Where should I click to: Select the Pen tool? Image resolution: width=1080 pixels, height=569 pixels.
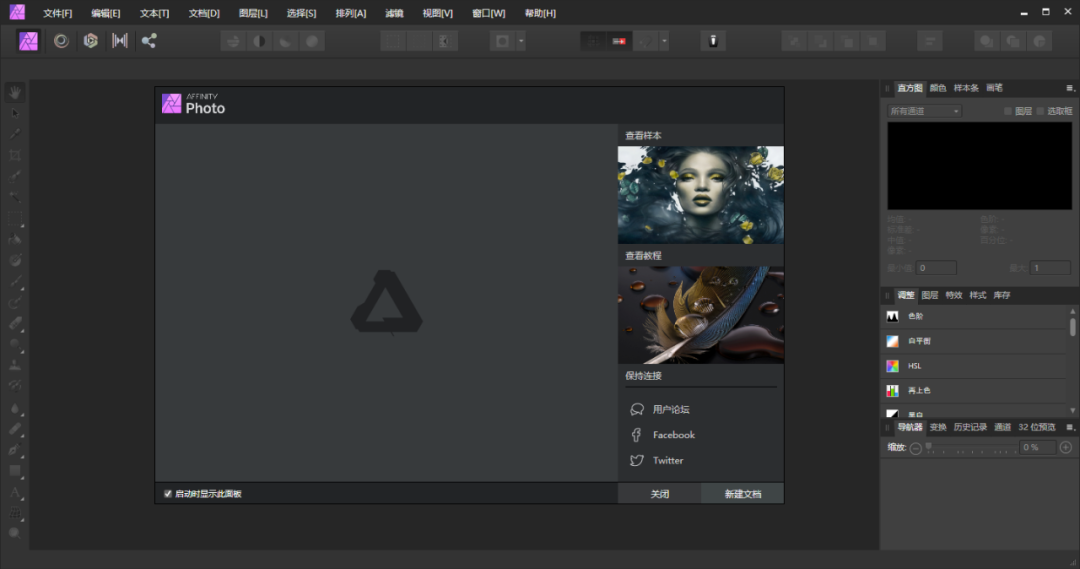click(14, 450)
